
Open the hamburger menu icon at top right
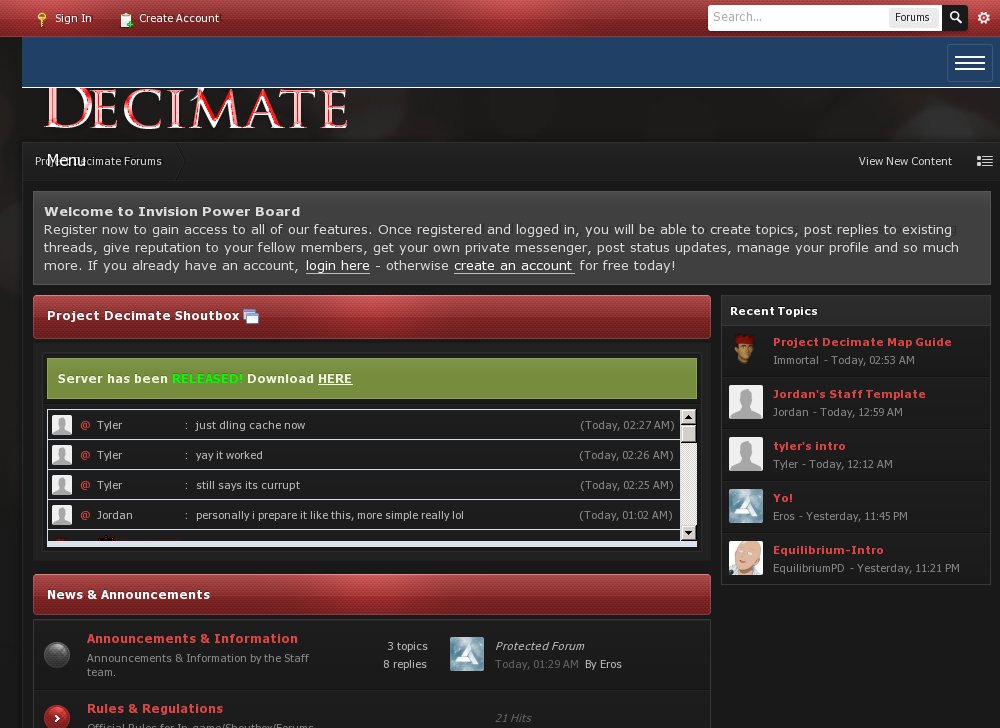[969, 62]
